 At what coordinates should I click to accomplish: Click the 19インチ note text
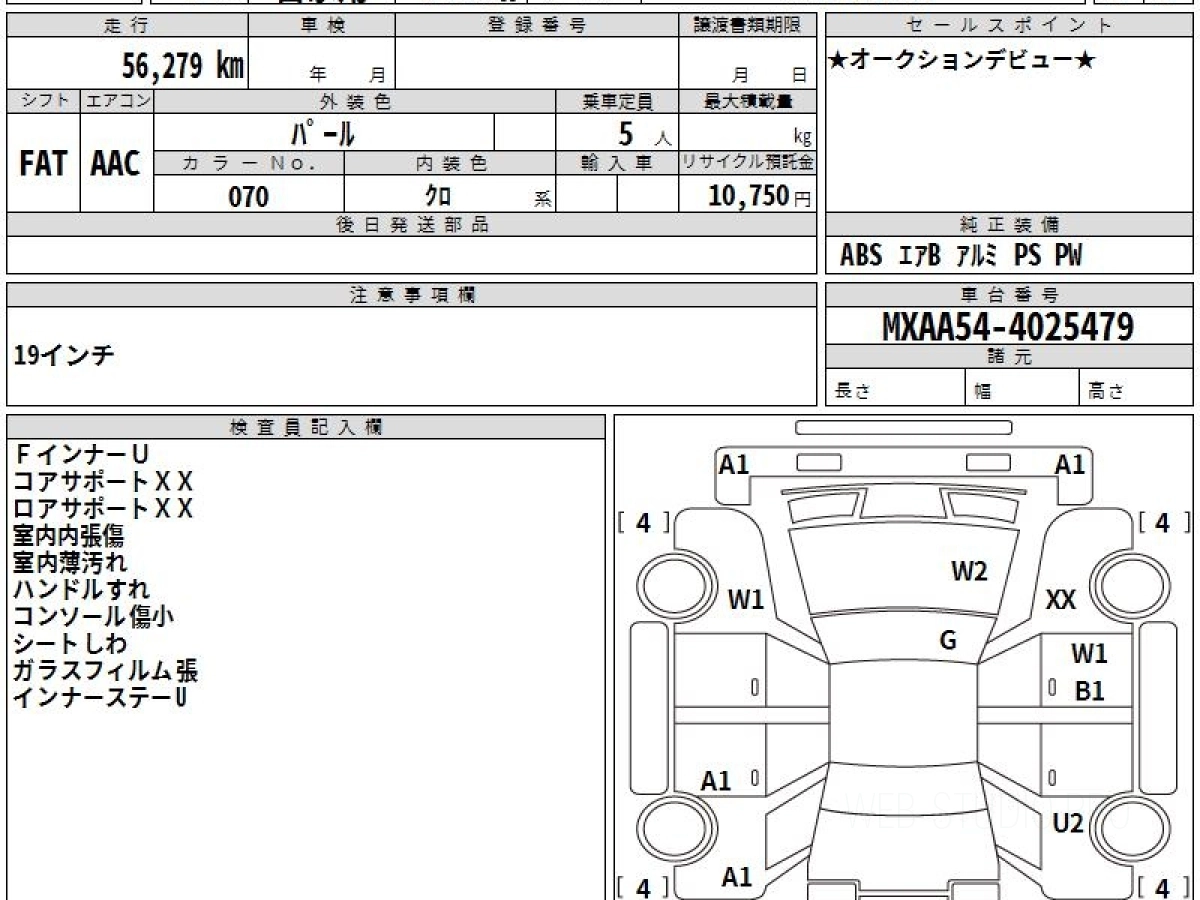pyautogui.click(x=64, y=355)
